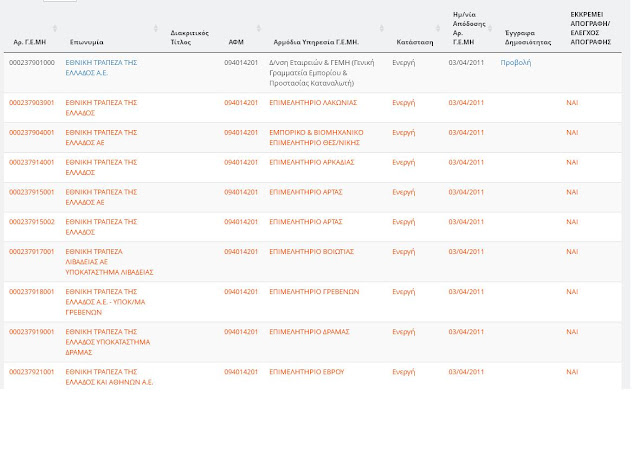
Task: Select name ΕΘΝΙΚΗ ΤΡΑΠΕΖΑ ΛΙΒΑΔΕΙΑΣ ΑΕ ΥΠΟΚΑΤΑΣΤΗΜΑ ΛΙΒΑΔΕΙΑΣ
Action: pos(109,262)
